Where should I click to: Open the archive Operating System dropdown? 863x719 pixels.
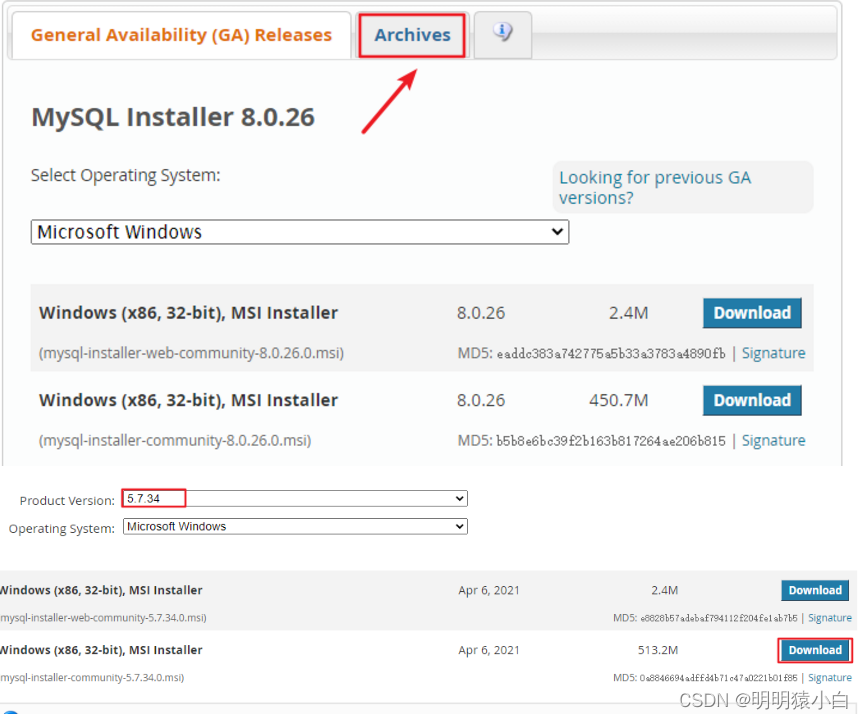click(295, 527)
